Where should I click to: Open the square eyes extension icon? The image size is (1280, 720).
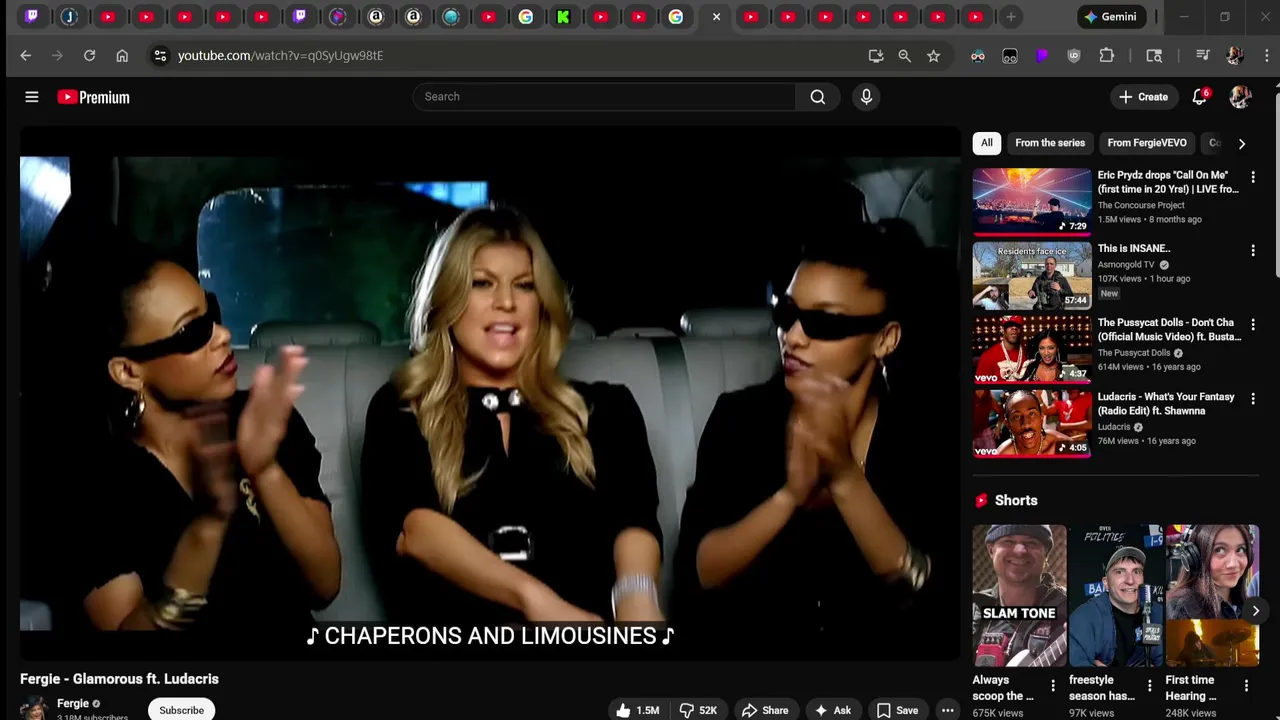click(1010, 56)
